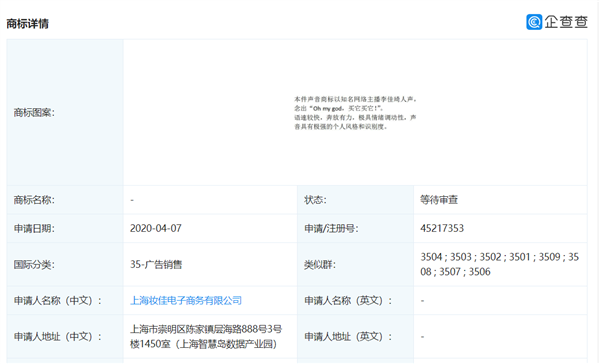Image resolution: width=600 pixels, height=364 pixels.
Task: Select applicant address 上海市崇明区陈家镇
Action: pos(206,336)
